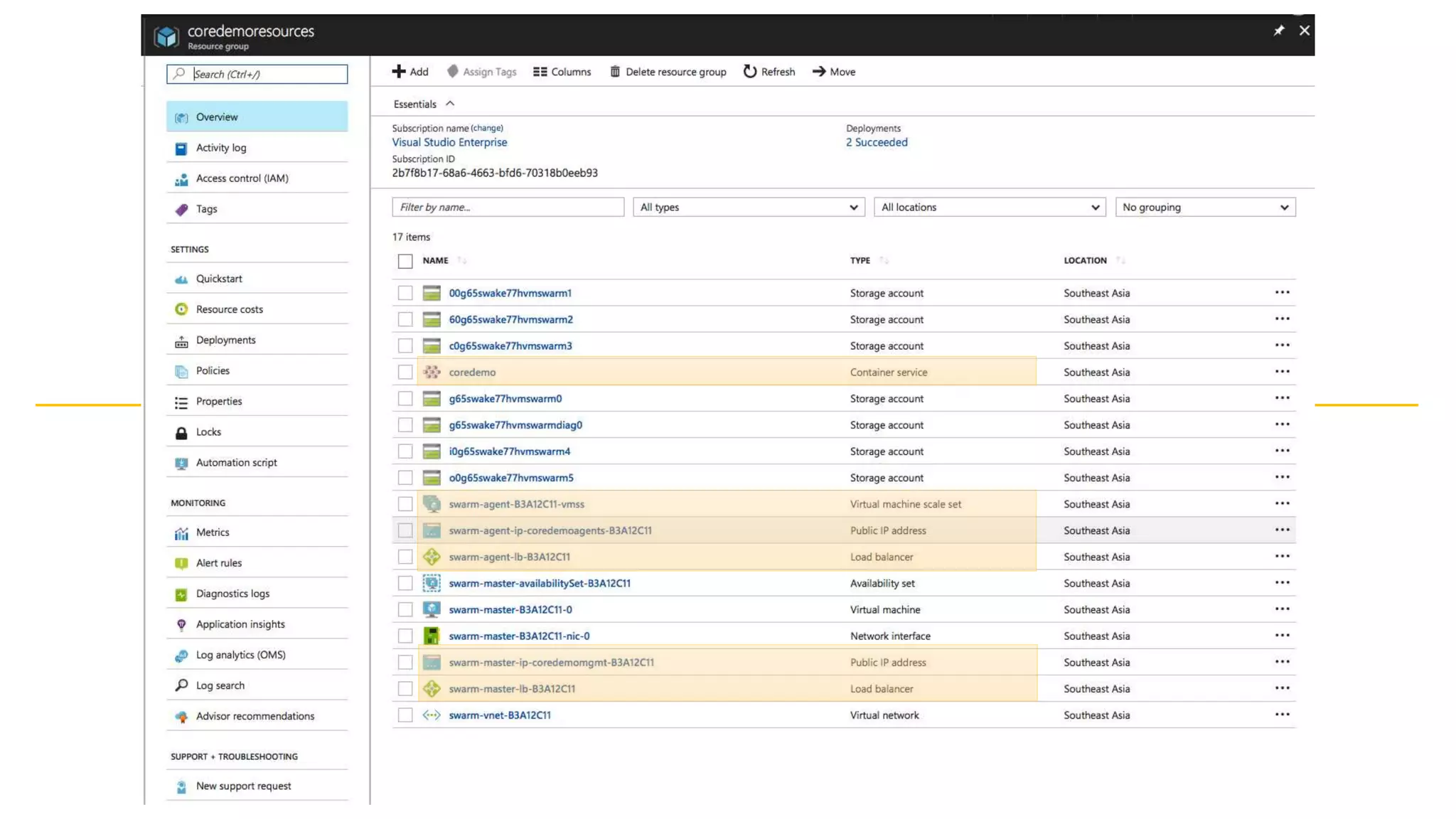Screen dimensions: 1456x819
Task: Open the All types dropdown
Action: click(x=749, y=207)
